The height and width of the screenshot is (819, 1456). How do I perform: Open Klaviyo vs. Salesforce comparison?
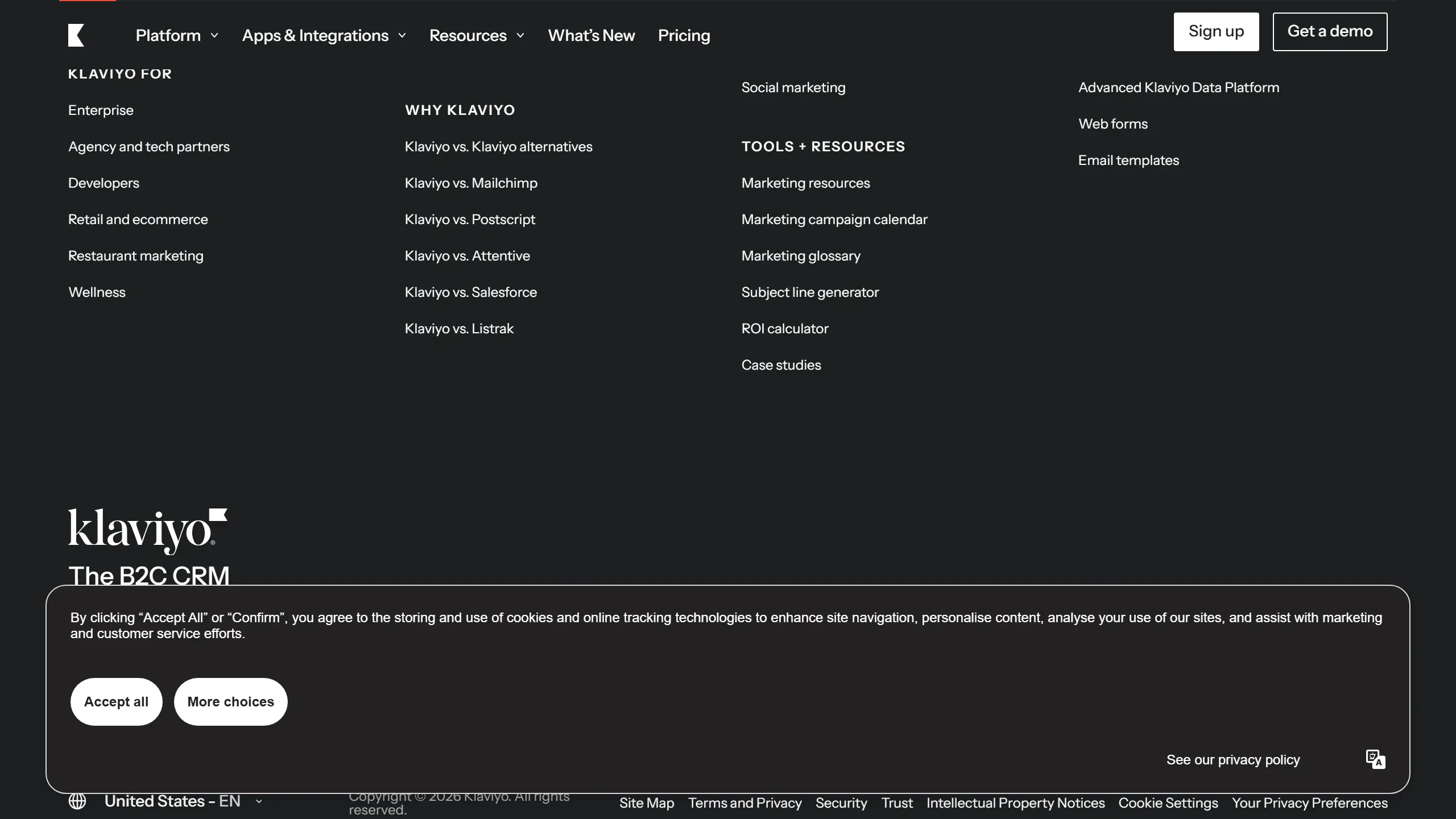[471, 292]
